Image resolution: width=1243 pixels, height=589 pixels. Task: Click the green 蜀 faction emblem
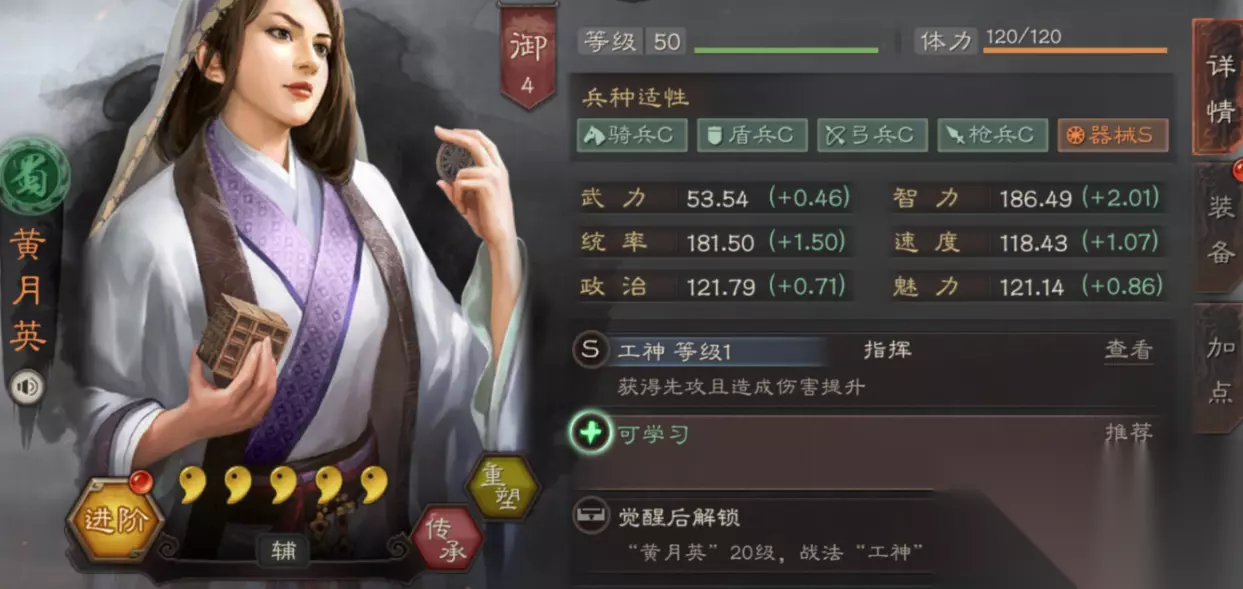pos(34,177)
